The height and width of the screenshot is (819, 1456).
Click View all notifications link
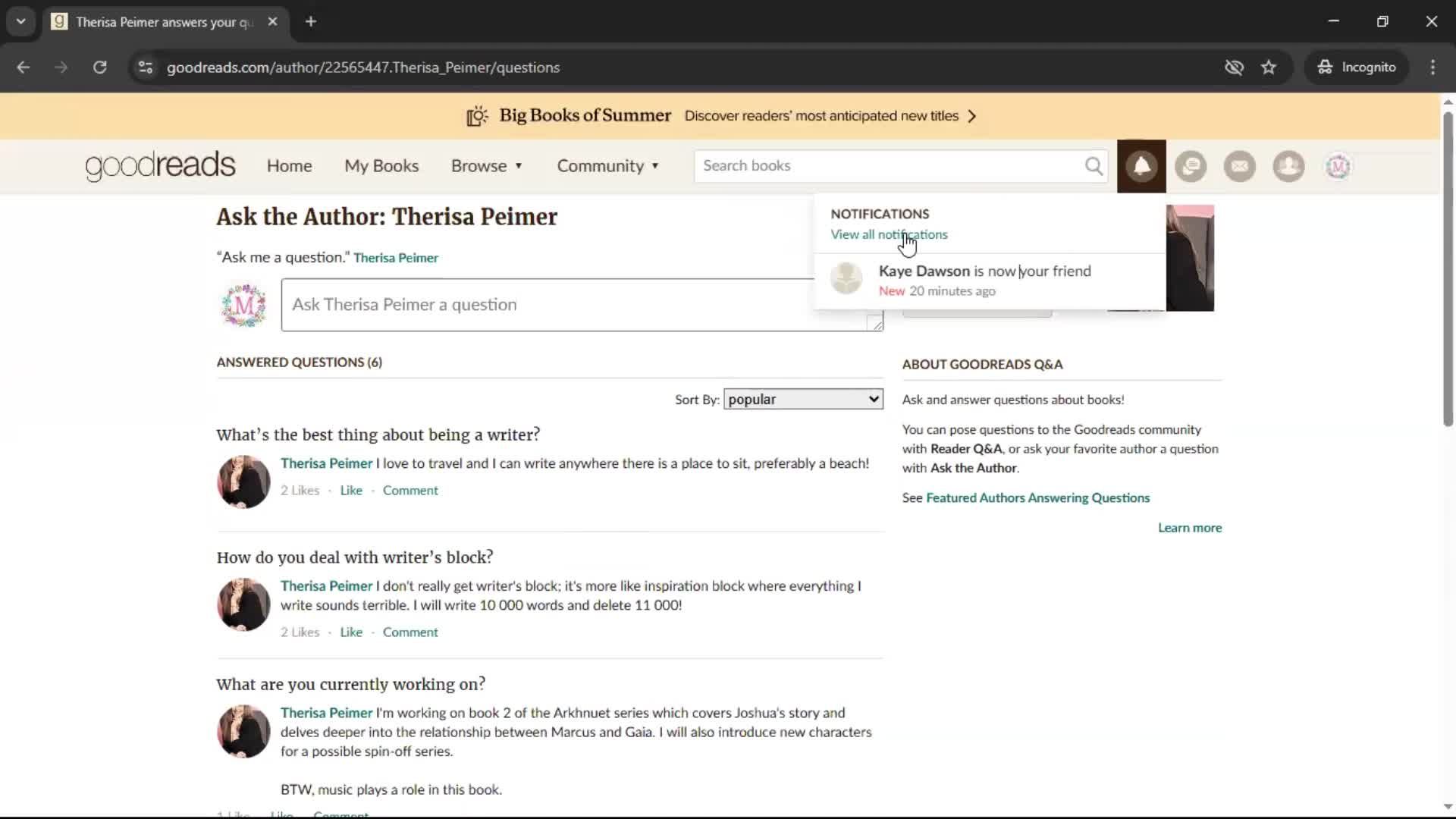pyautogui.click(x=889, y=234)
